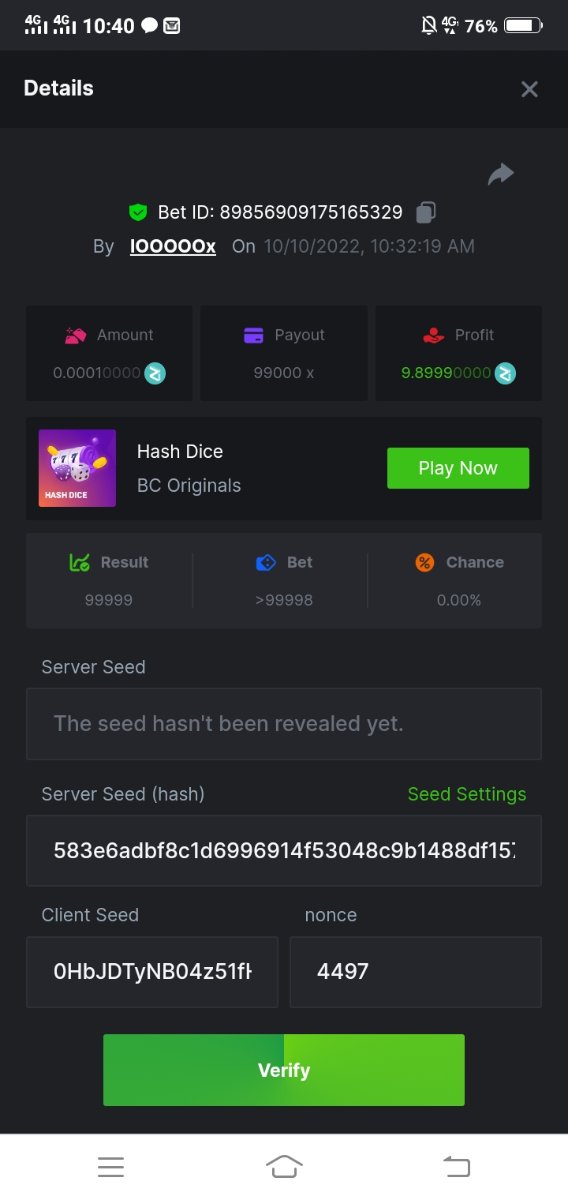Tap the Android home navigation button
This screenshot has height=1200, width=568.
point(284,1166)
